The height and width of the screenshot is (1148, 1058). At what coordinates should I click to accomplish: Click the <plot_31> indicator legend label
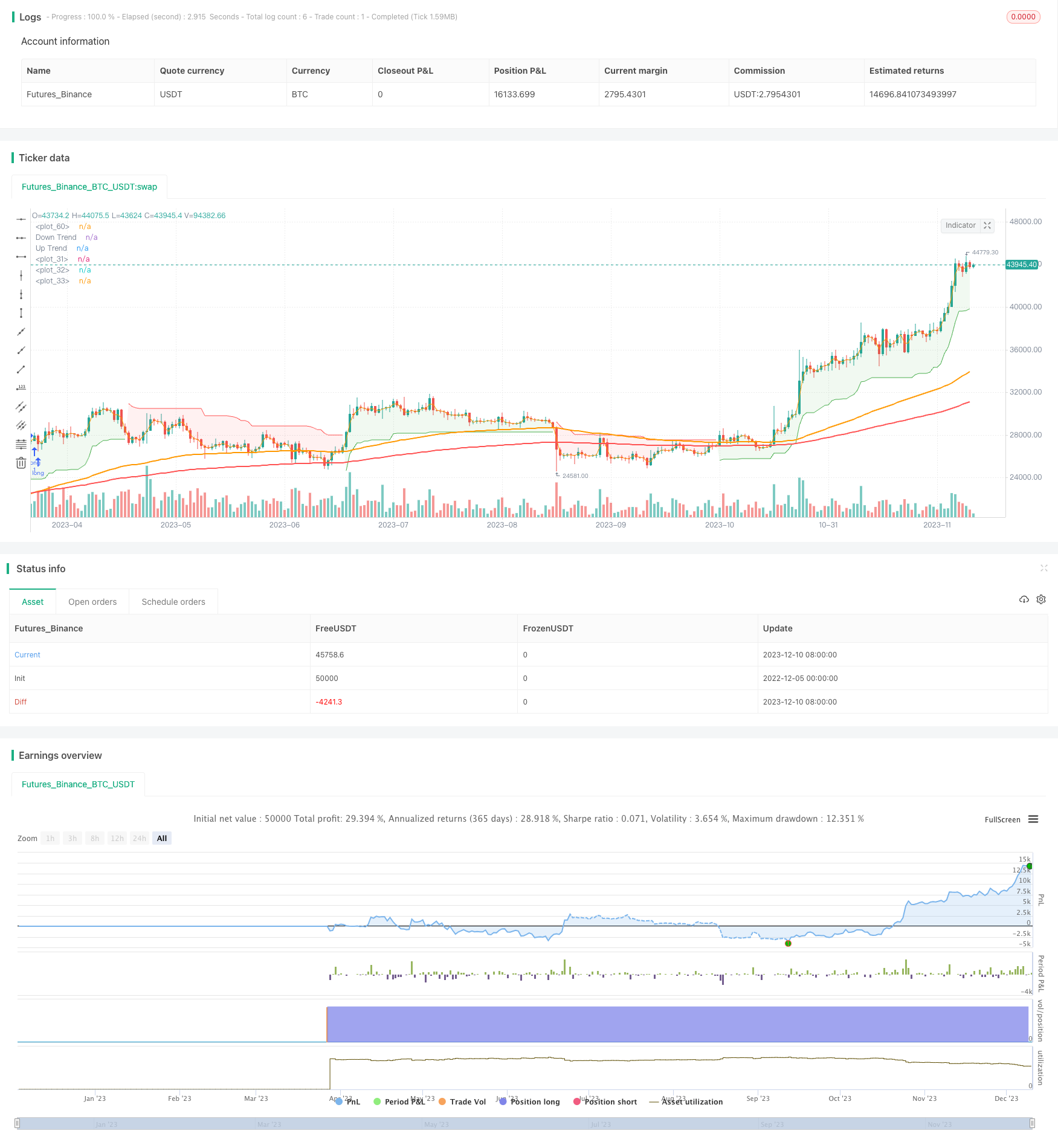pyautogui.click(x=52, y=259)
